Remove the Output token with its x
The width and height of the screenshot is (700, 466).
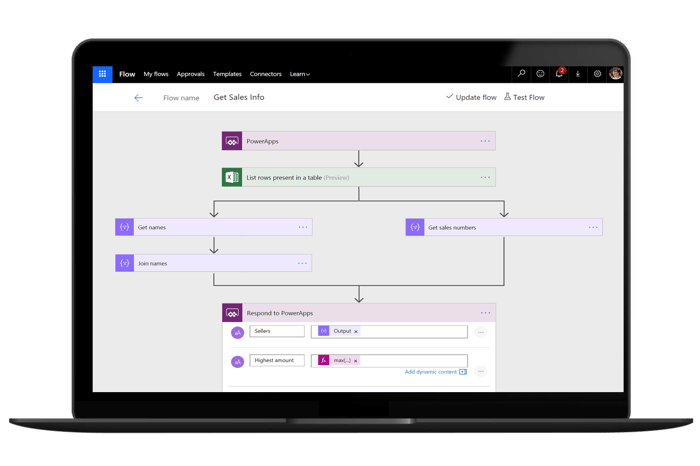(x=356, y=332)
